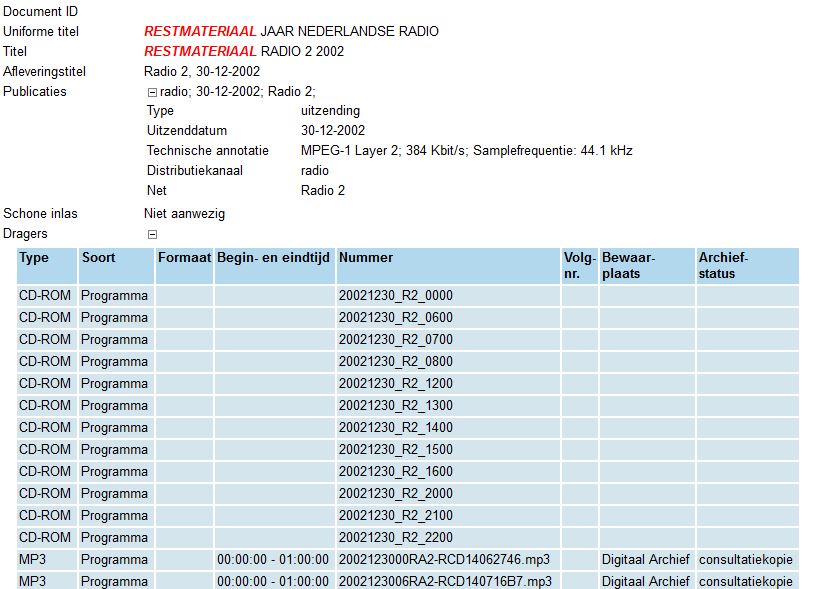Open file 2002123006RA2-RCD140716B7.mp3

pyautogui.click(x=444, y=581)
